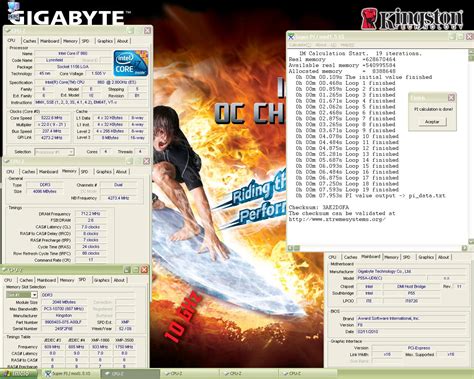Image resolution: width=474 pixels, height=379 pixels.
Task: Click the P55A-UD6(C) model field
Action: point(391,278)
